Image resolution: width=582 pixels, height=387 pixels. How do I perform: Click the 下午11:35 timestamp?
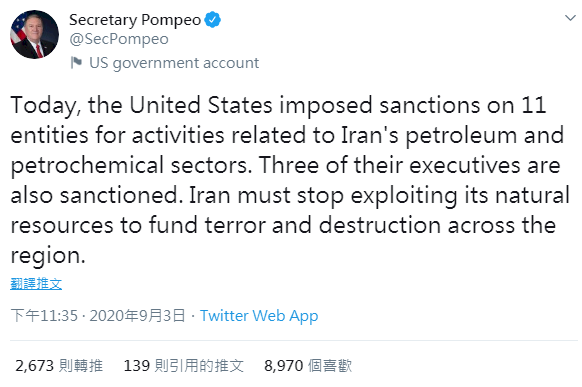(x=44, y=316)
